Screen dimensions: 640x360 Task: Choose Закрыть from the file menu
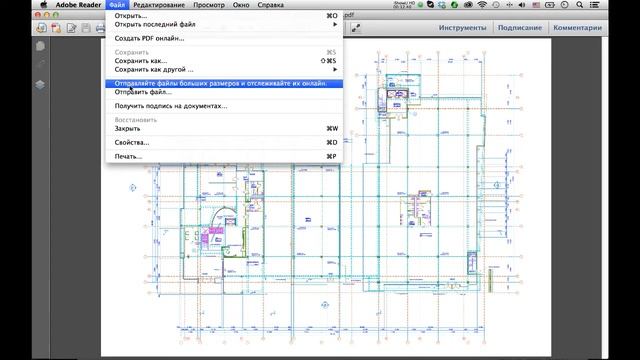(224, 129)
